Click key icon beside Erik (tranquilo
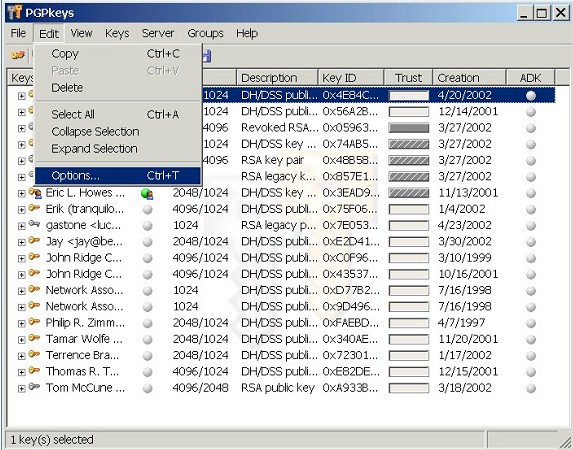This screenshot has width=573, height=450. (34, 208)
